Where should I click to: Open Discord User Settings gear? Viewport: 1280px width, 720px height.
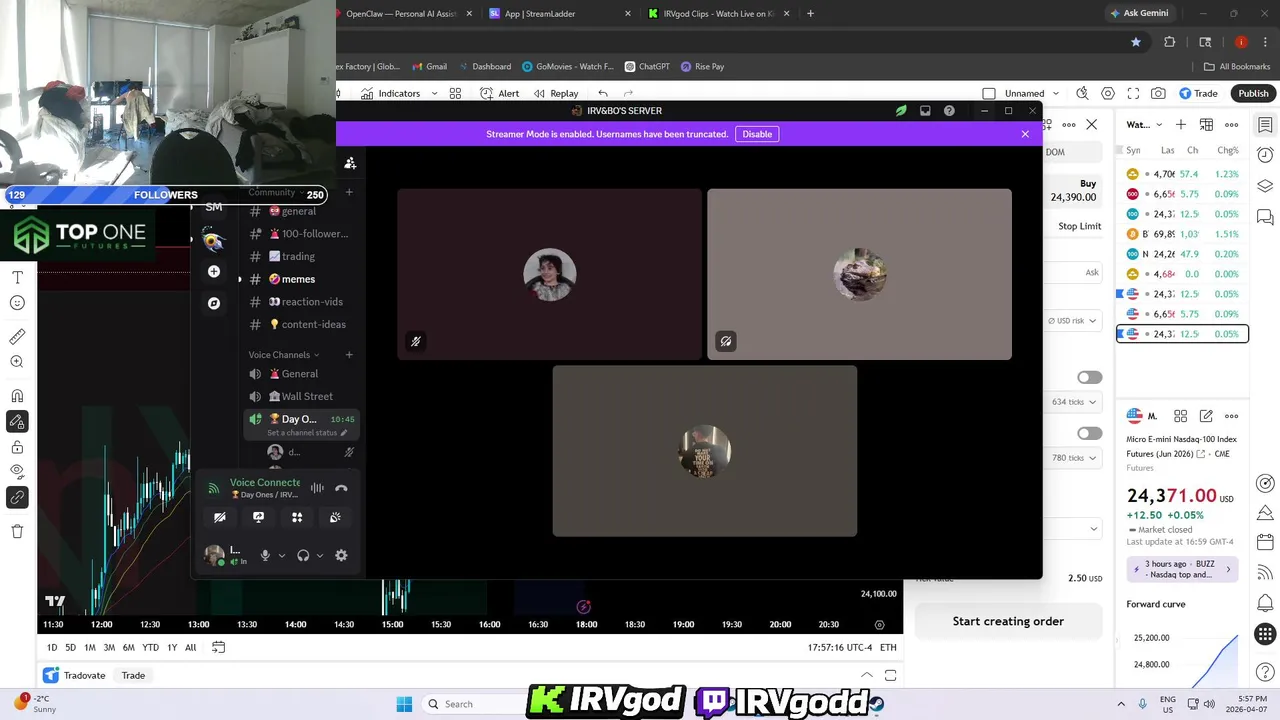(341, 555)
